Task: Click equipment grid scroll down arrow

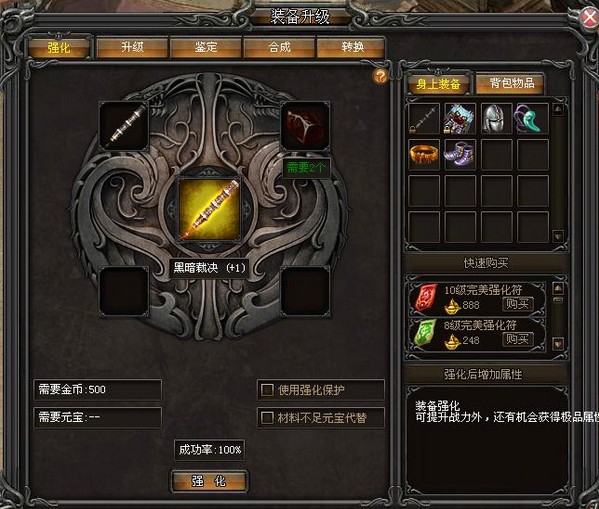Action: (x=558, y=236)
